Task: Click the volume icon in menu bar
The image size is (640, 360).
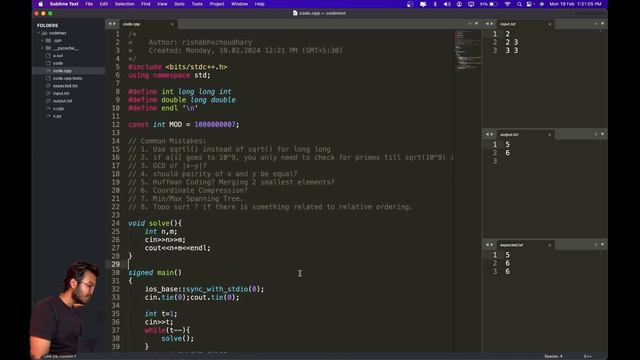Action: click(x=447, y=4)
